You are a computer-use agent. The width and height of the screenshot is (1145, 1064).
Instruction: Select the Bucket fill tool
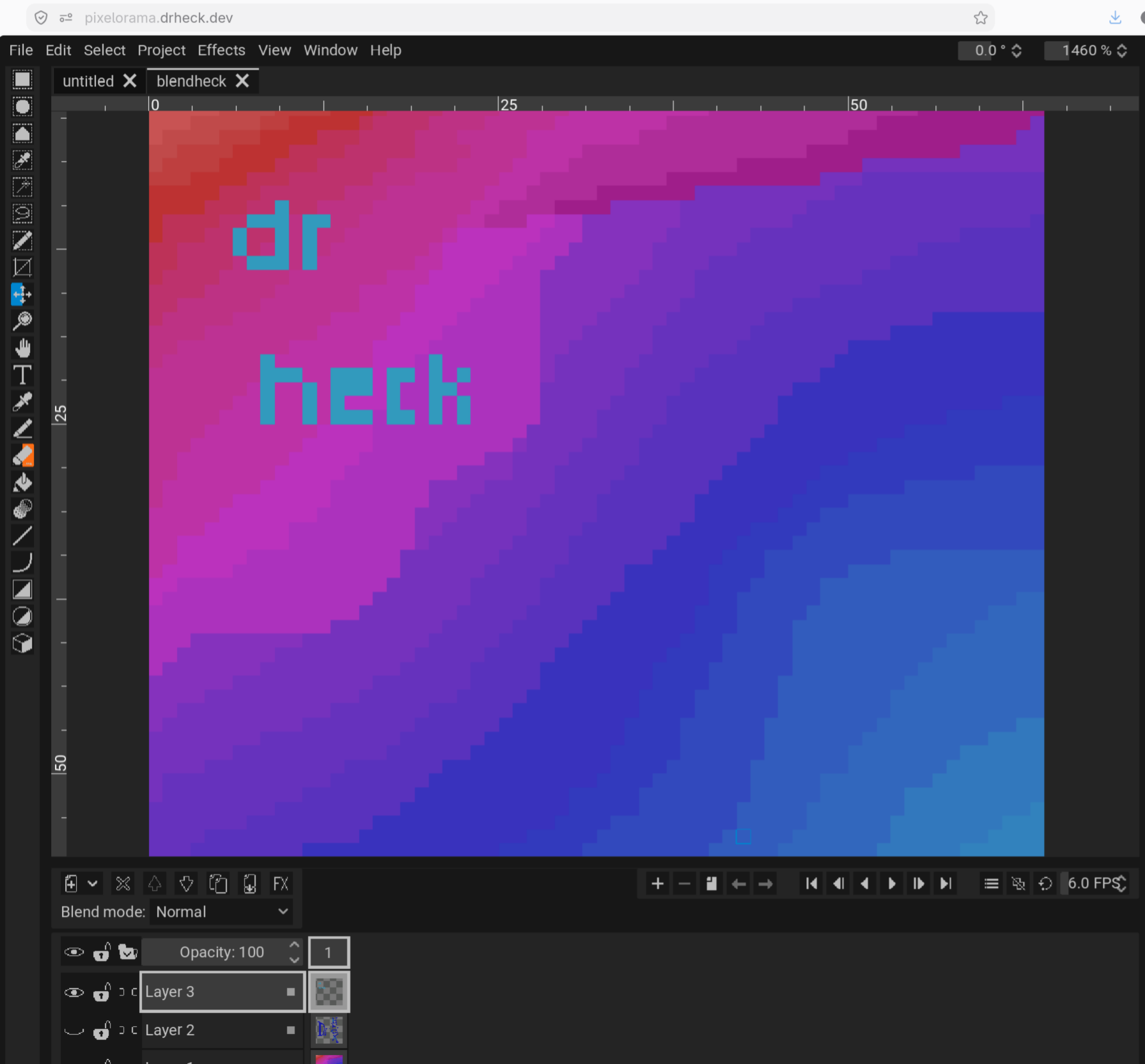coord(22,482)
